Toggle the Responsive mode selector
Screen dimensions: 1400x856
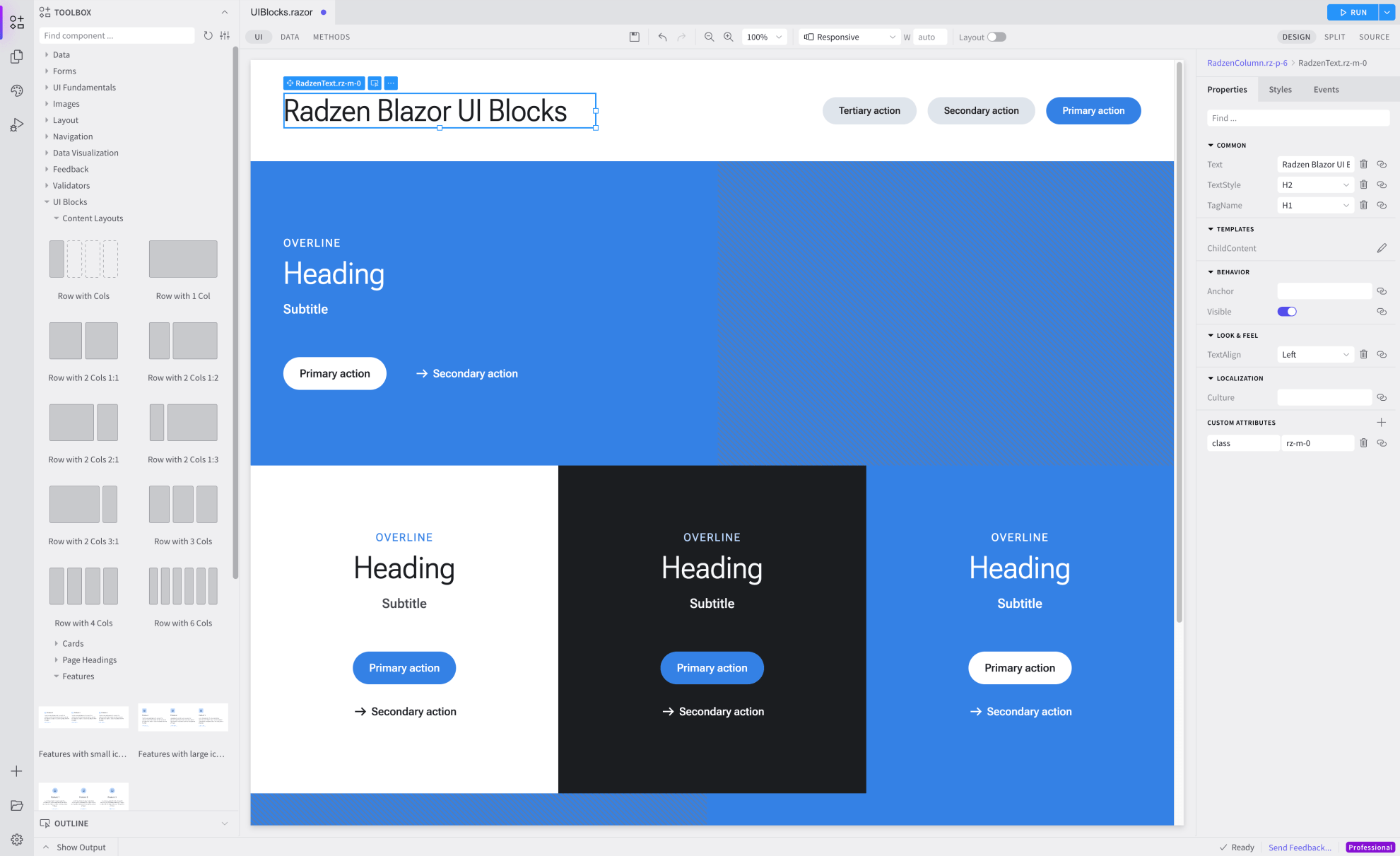point(845,36)
